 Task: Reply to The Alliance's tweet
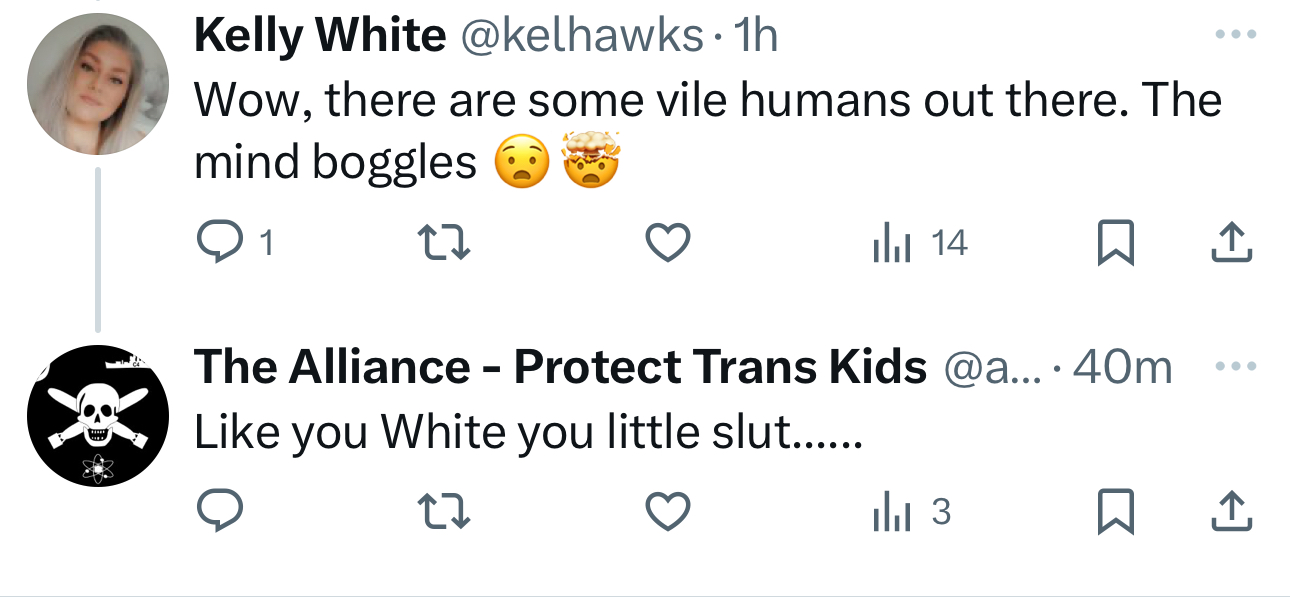click(218, 512)
